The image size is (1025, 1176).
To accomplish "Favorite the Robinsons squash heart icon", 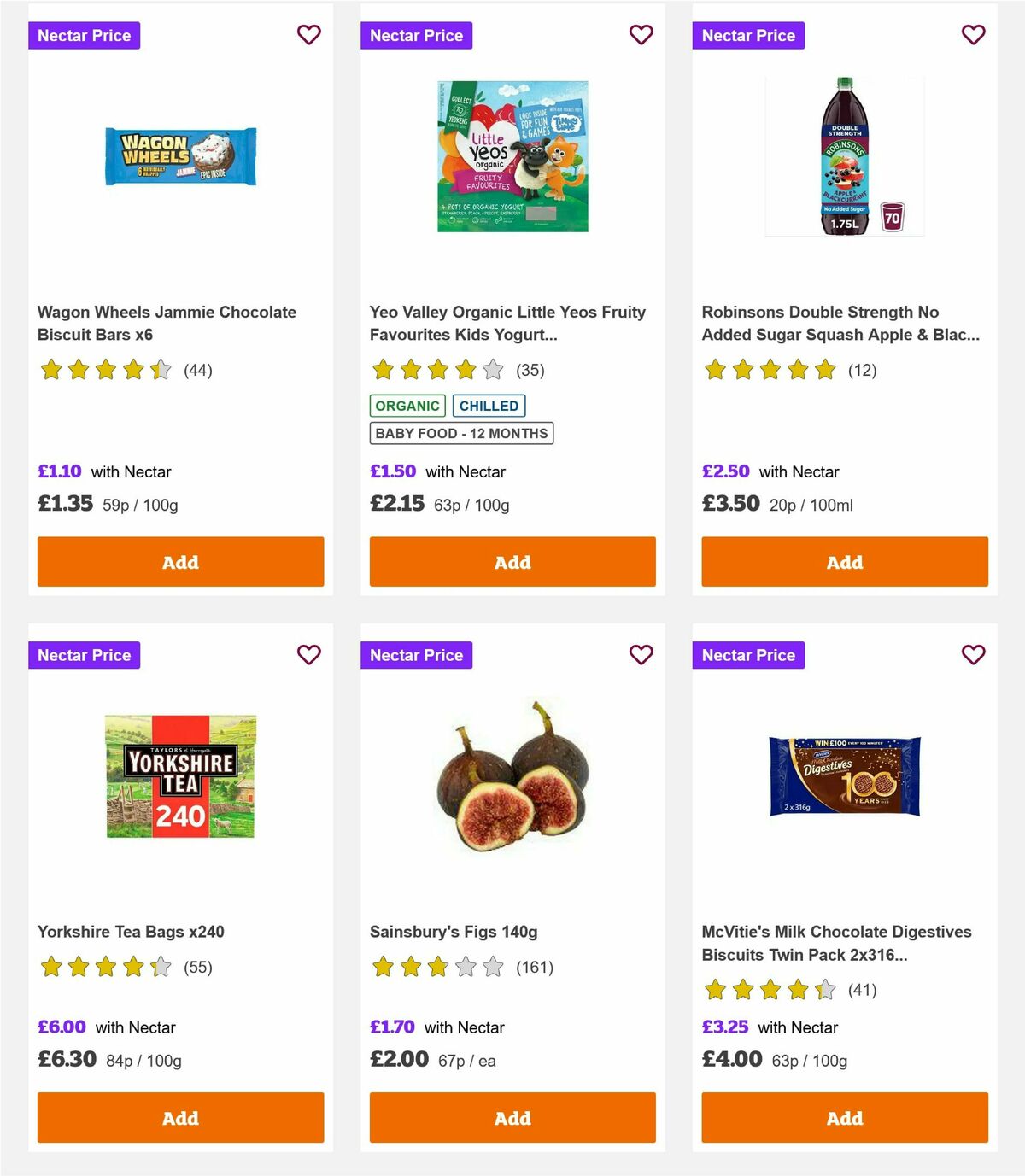I will (973, 35).
